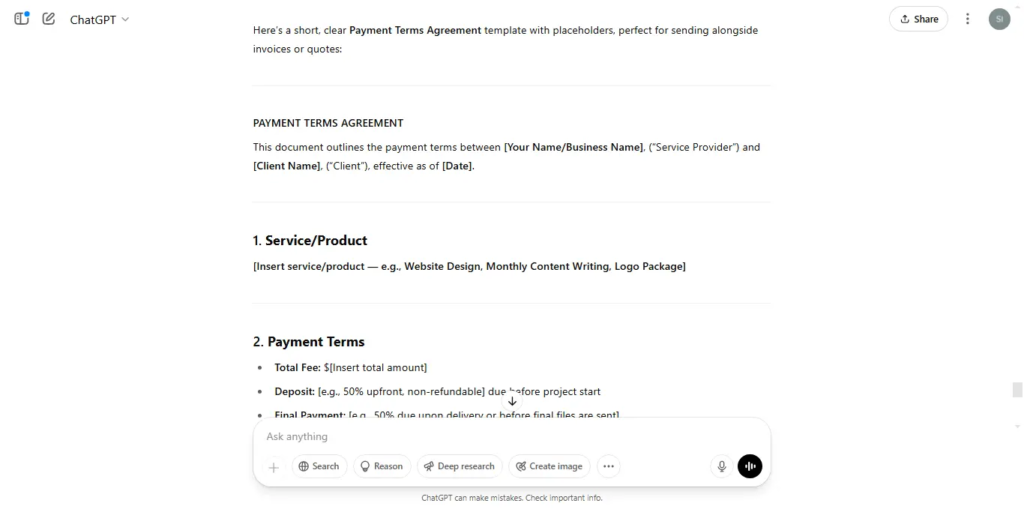Click the Payment Terms section heading

[x=309, y=342]
